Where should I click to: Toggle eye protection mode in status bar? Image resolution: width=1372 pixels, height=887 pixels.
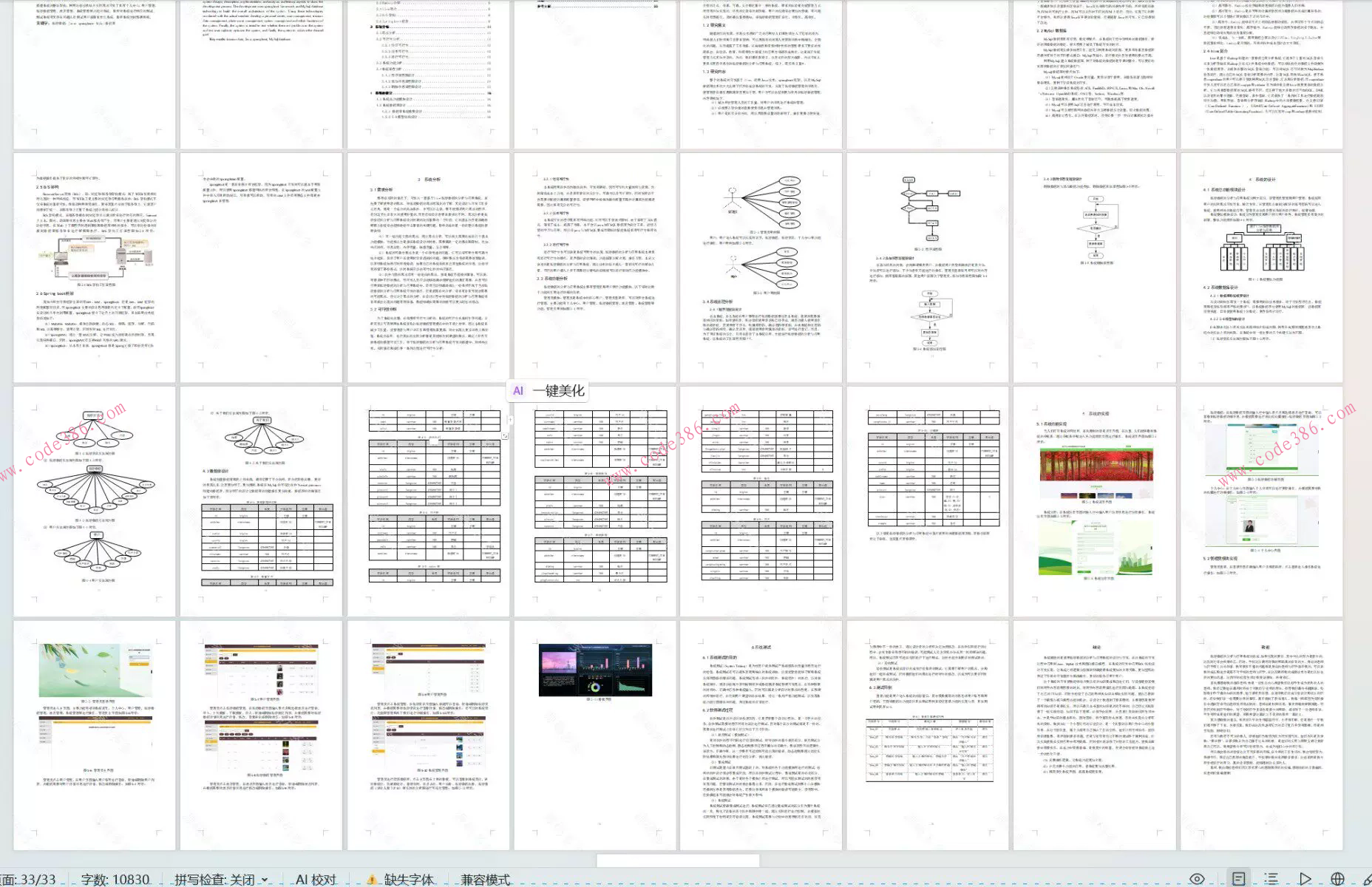[x=1197, y=879]
